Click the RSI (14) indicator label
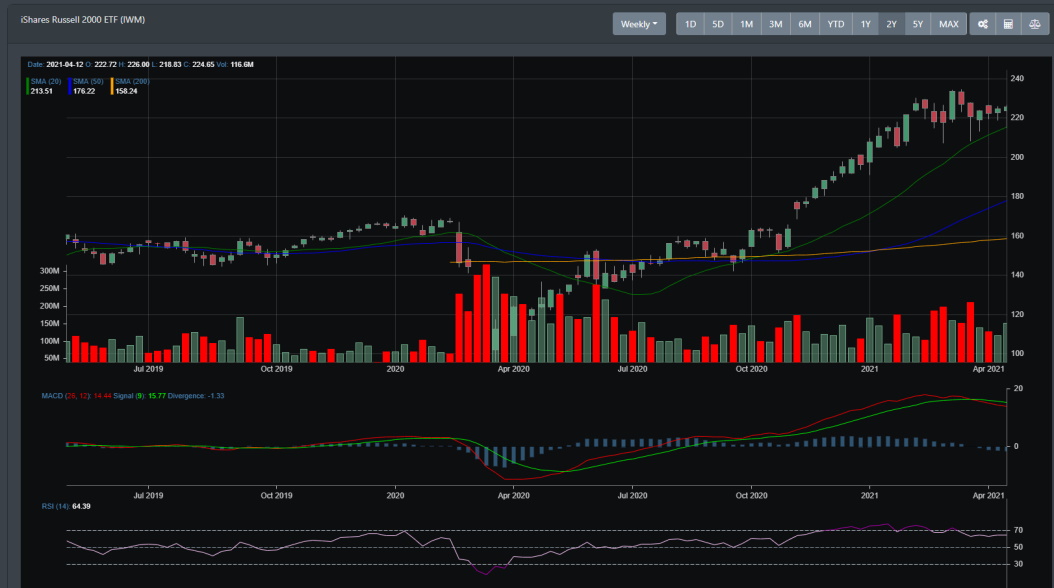Screen dimensions: 1054x588 click(56, 506)
